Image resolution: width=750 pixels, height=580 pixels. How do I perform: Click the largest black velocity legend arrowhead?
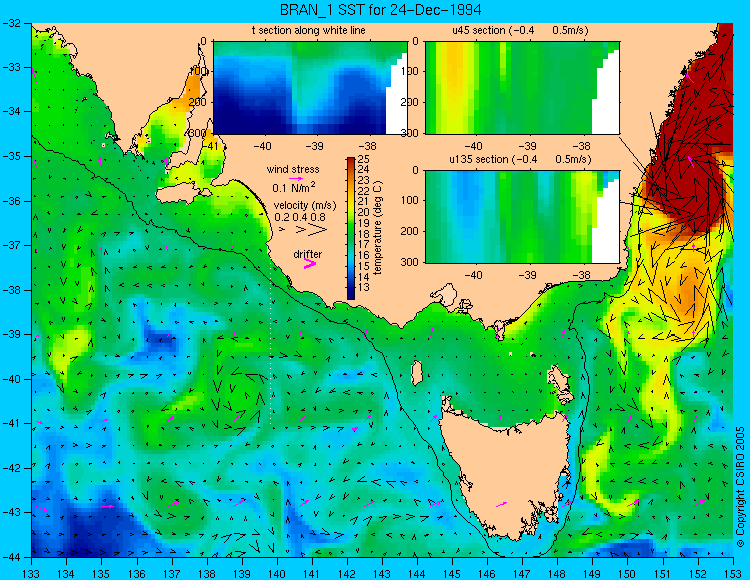click(x=318, y=230)
